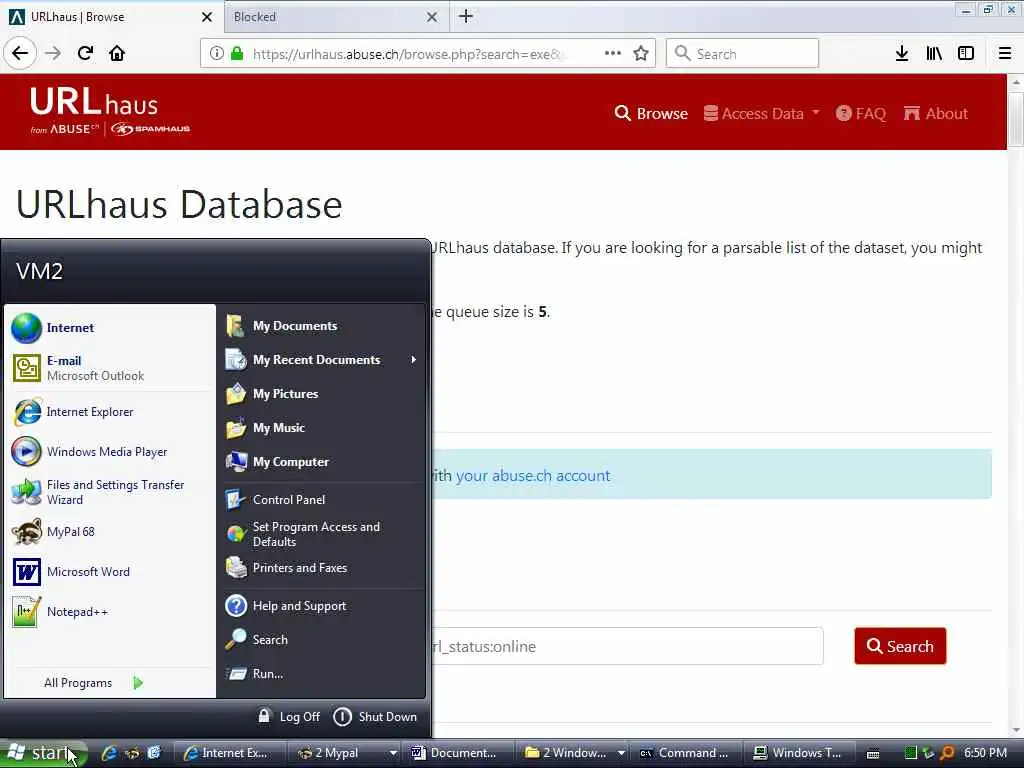Expand the Access Data dropdown

pos(761,114)
